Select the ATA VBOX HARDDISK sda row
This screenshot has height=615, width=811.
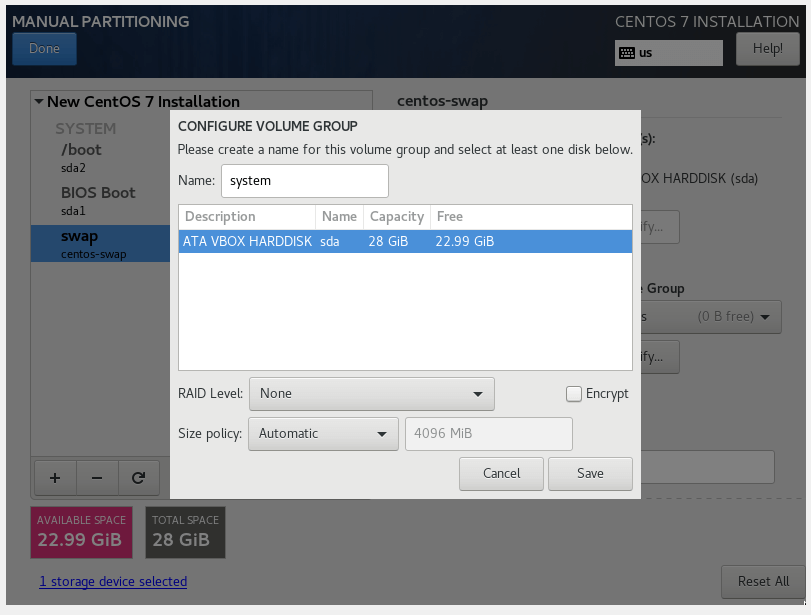pyautogui.click(x=405, y=242)
